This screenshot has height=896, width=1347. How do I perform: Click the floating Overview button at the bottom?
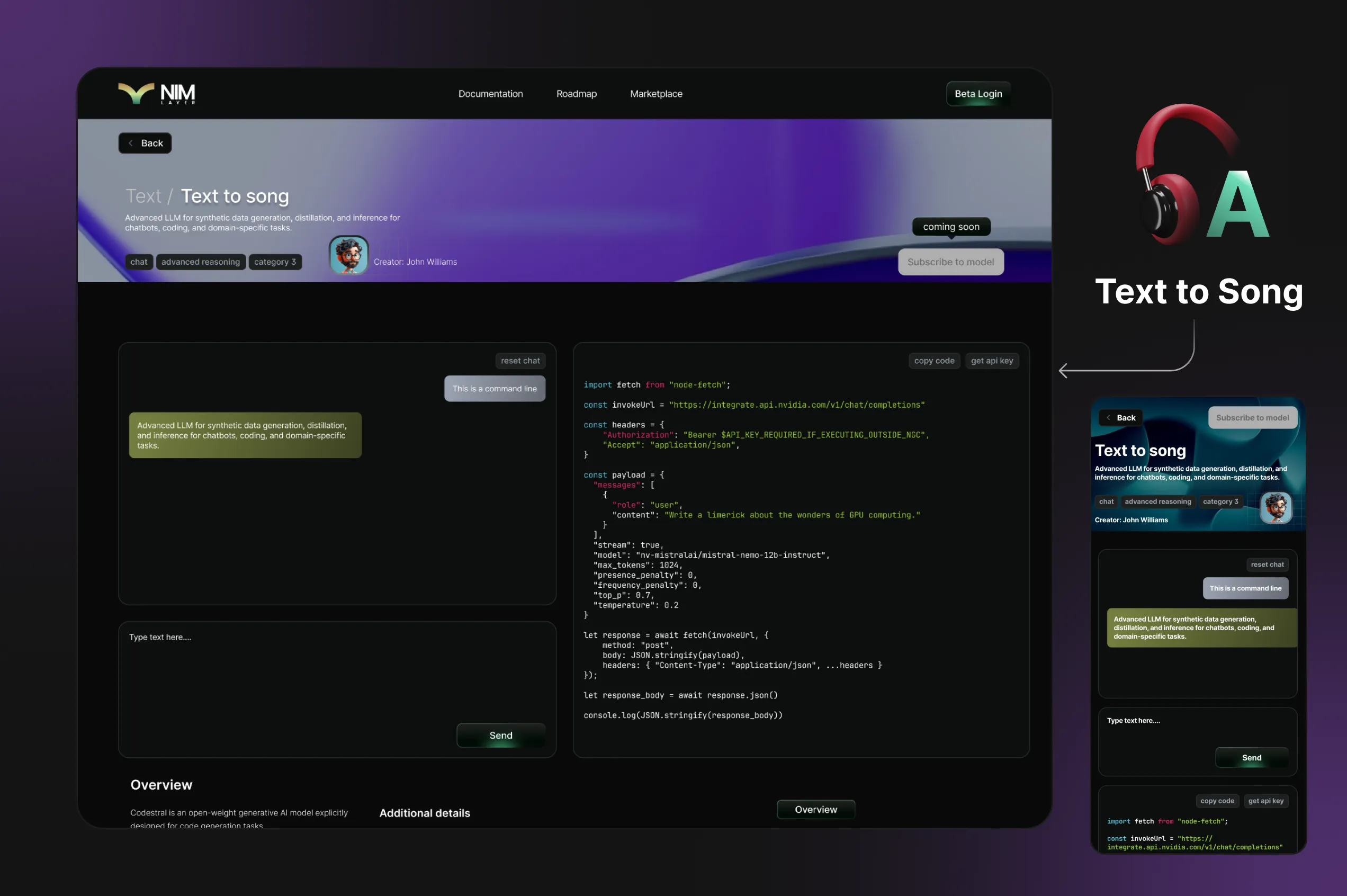pos(815,809)
